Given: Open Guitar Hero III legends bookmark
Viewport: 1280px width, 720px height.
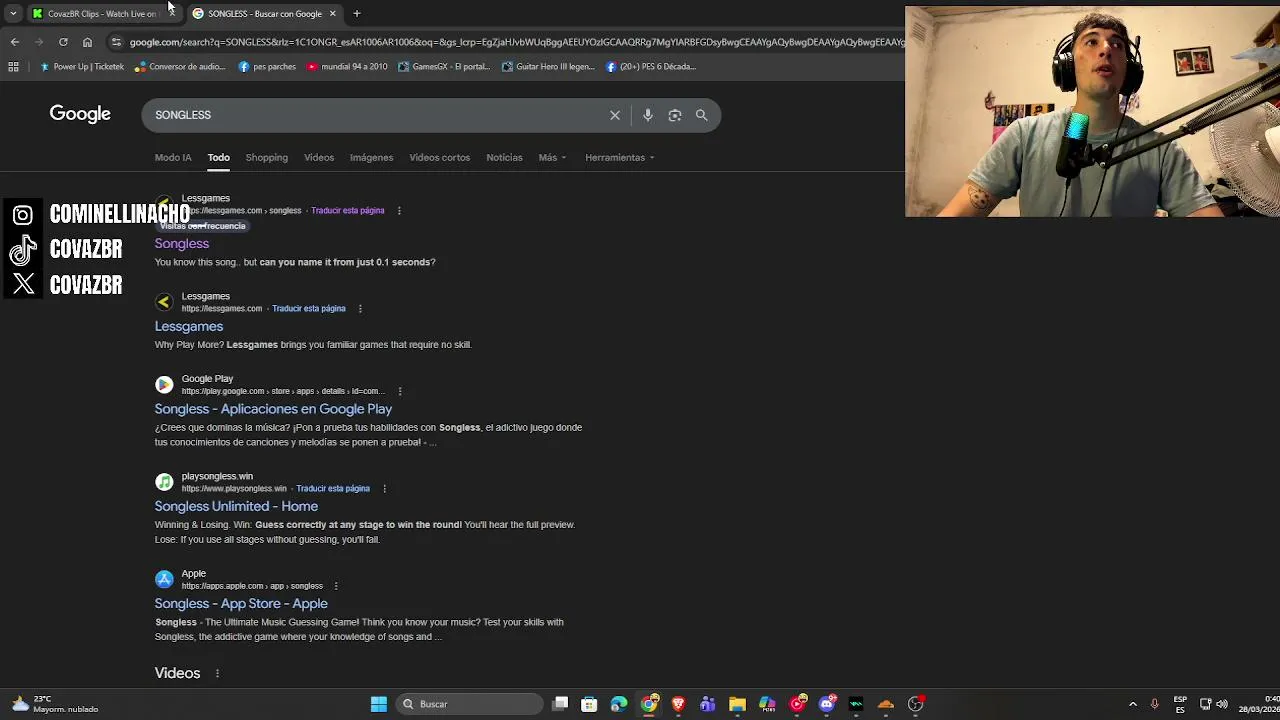Looking at the screenshot, I should pyautogui.click(x=548, y=67).
